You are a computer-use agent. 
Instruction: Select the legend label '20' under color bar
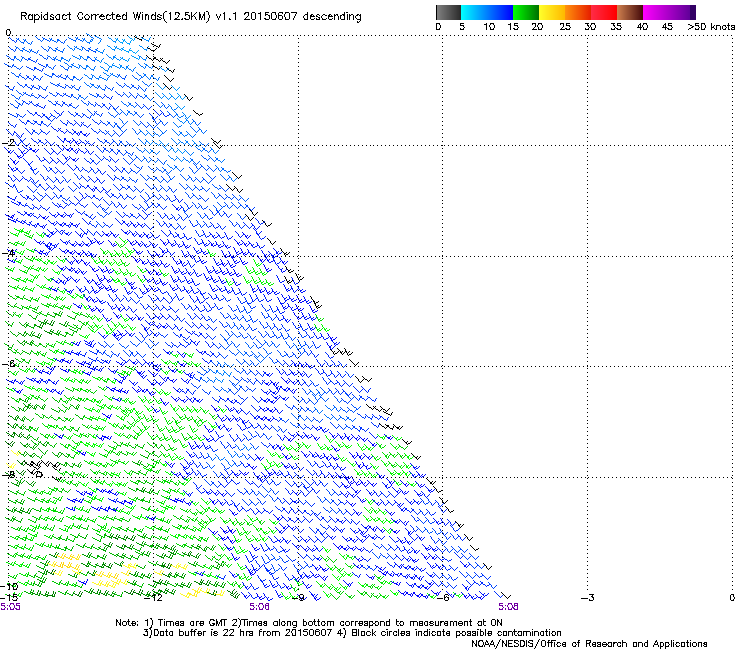click(537, 27)
